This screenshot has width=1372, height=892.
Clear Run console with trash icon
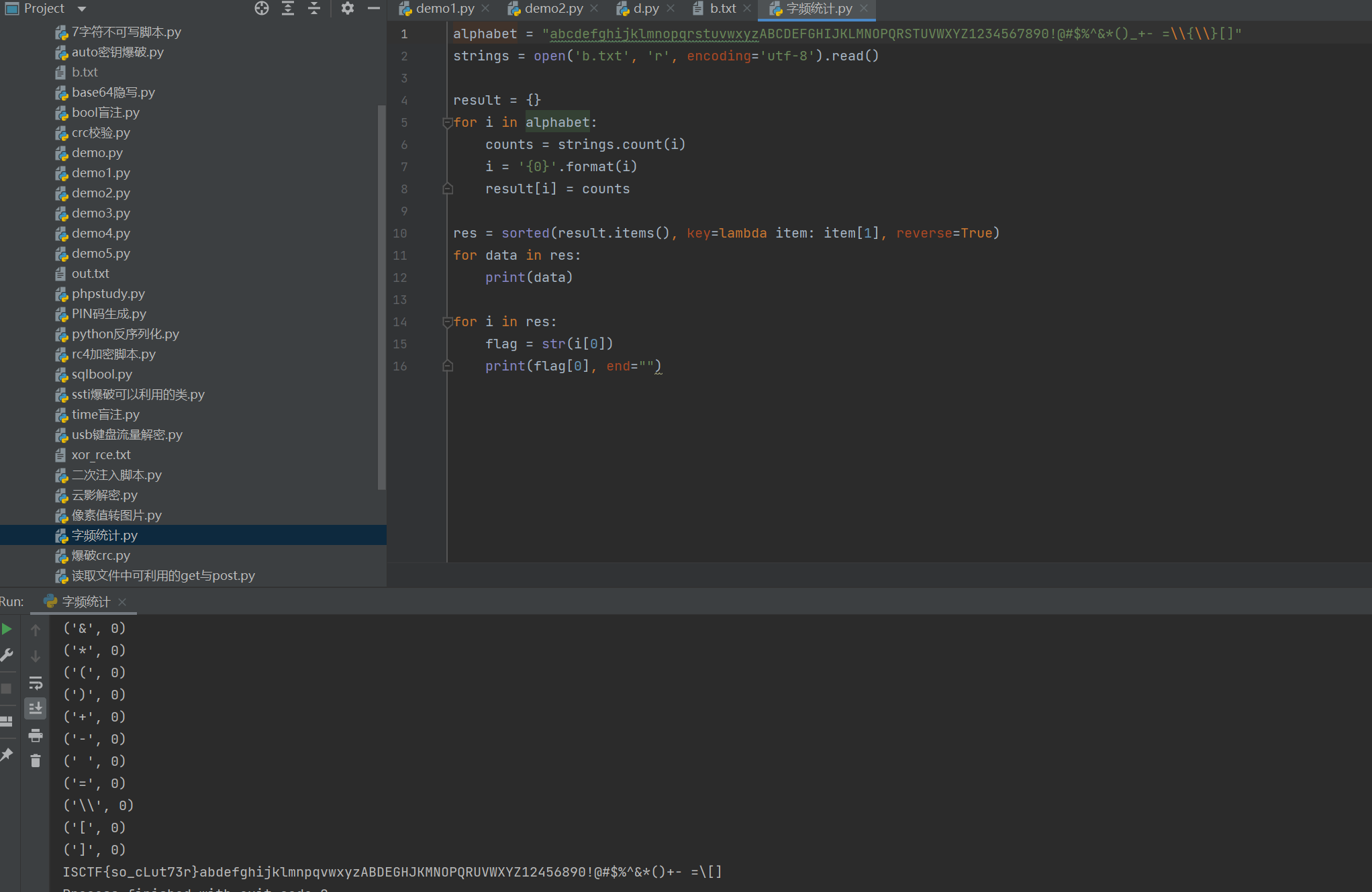(x=36, y=761)
